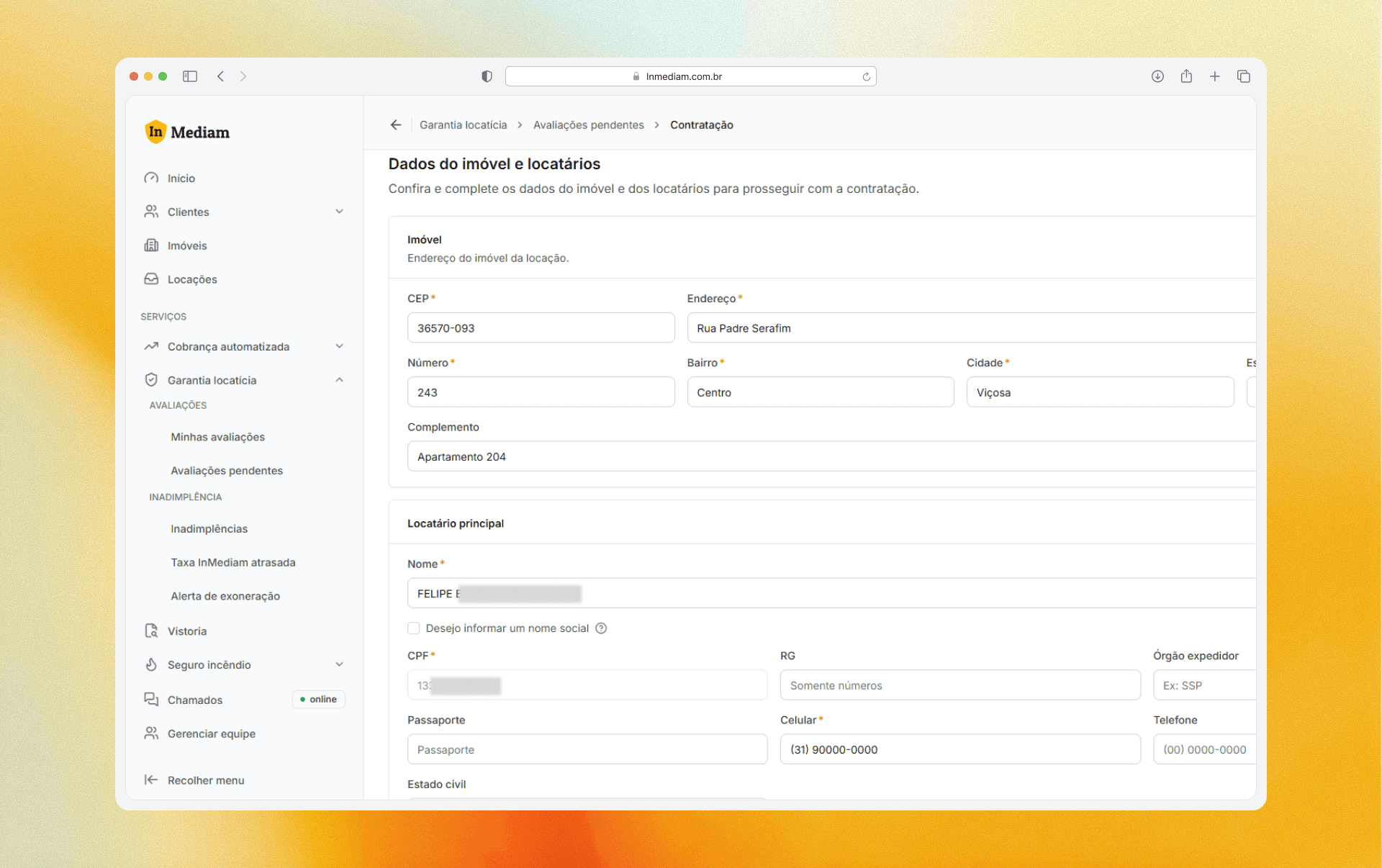Collapse the Garantia locatícia chevron
Image resolution: width=1382 pixels, height=868 pixels.
tap(340, 380)
